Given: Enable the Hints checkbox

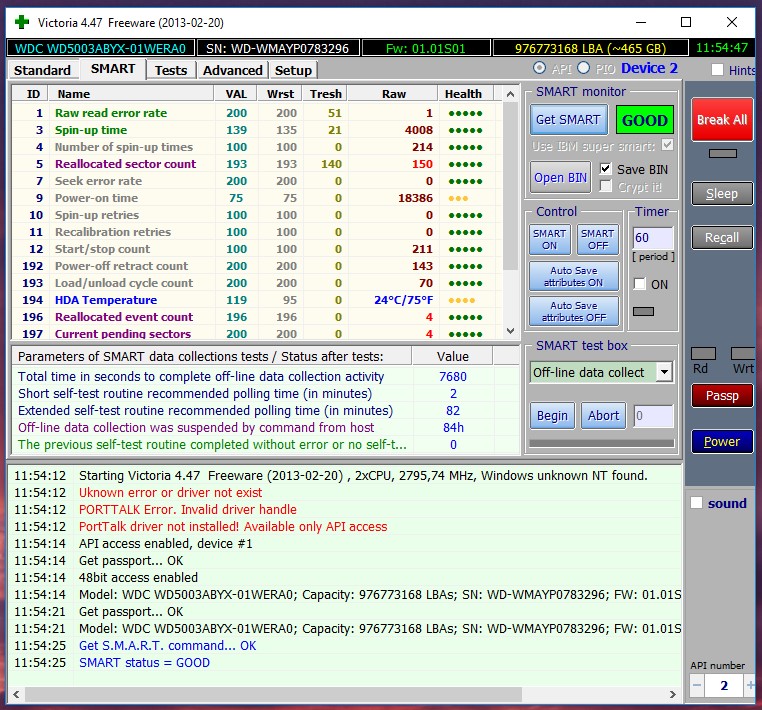Looking at the screenshot, I should pos(717,70).
